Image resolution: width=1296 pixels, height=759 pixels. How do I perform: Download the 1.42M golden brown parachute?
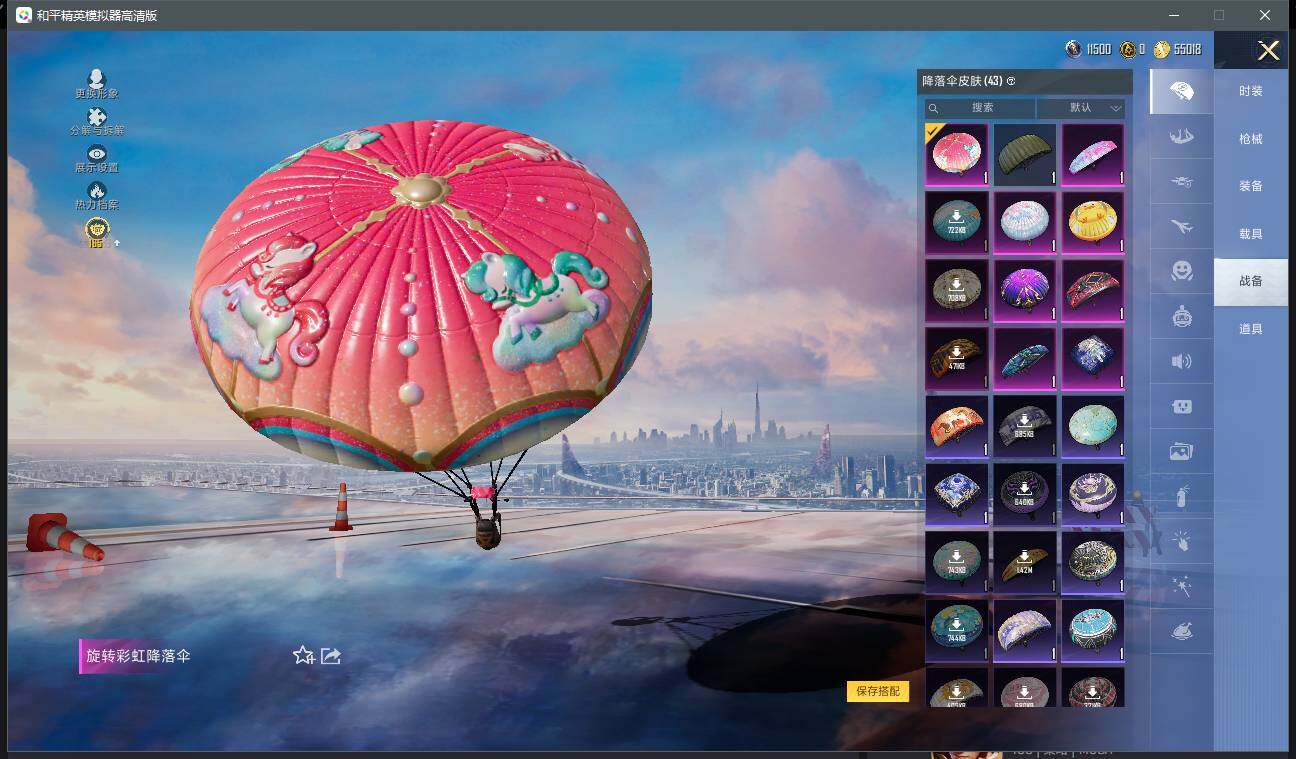[x=1025, y=562]
